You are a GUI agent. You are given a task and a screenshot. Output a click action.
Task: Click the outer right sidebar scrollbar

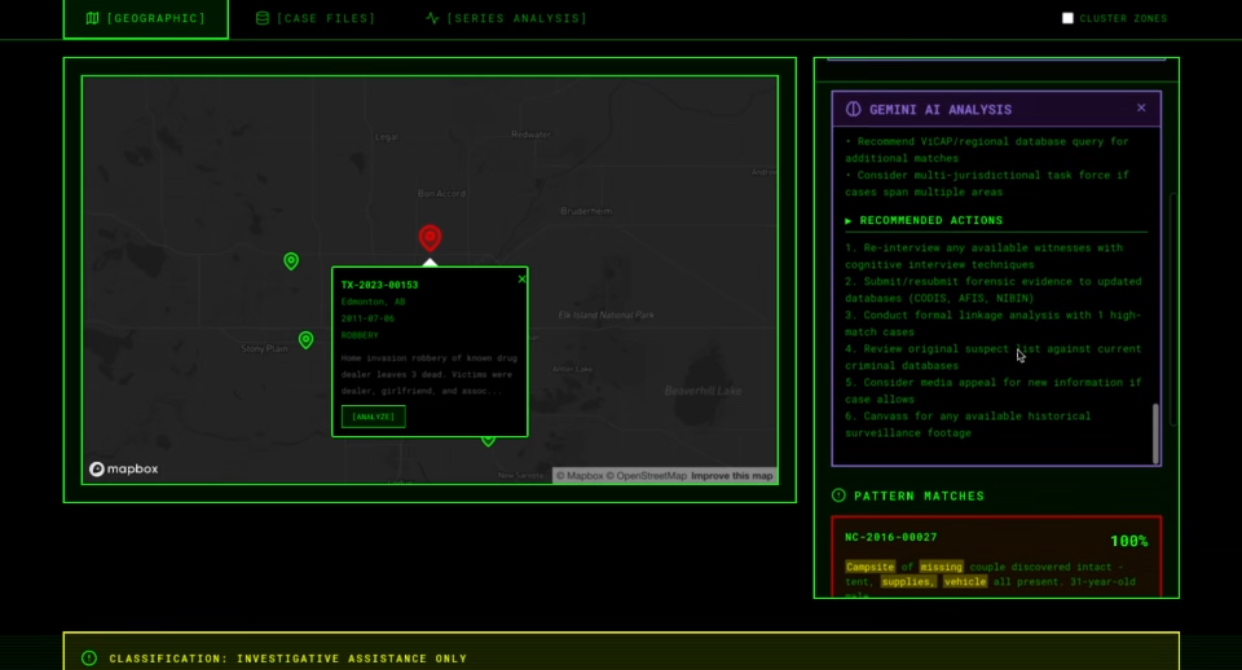(1174, 310)
